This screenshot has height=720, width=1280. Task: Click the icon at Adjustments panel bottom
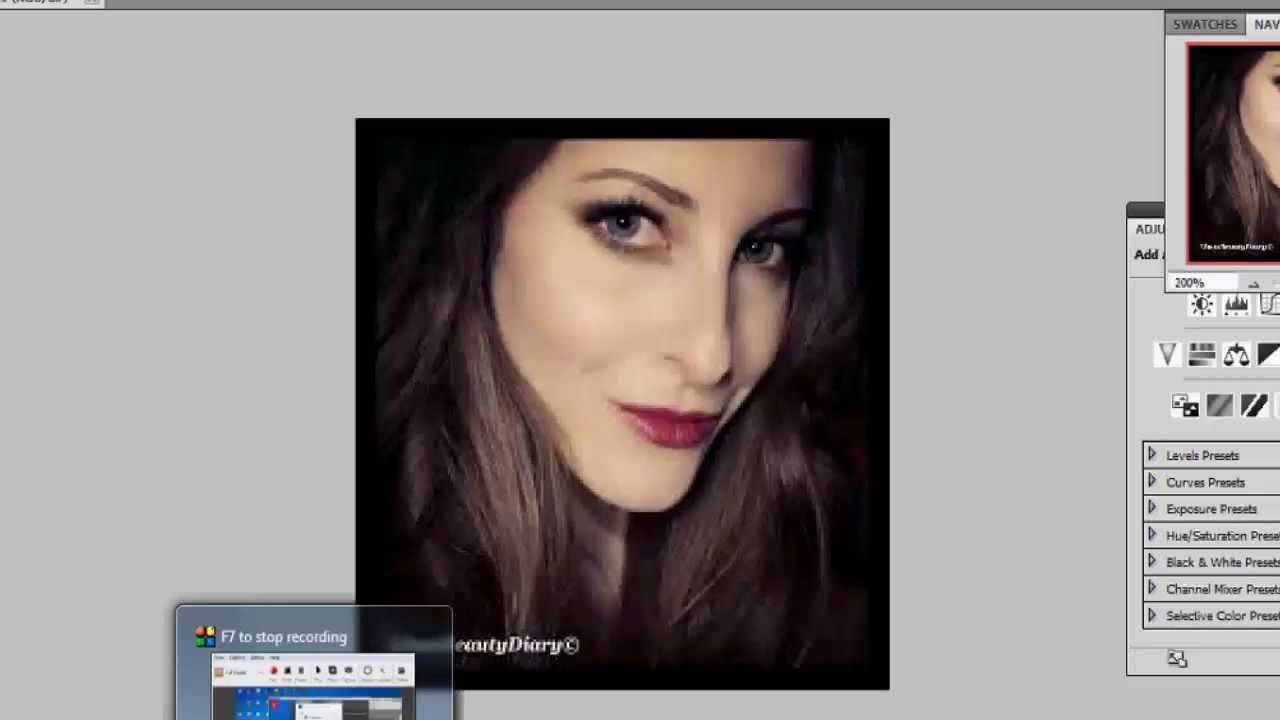coord(1177,659)
